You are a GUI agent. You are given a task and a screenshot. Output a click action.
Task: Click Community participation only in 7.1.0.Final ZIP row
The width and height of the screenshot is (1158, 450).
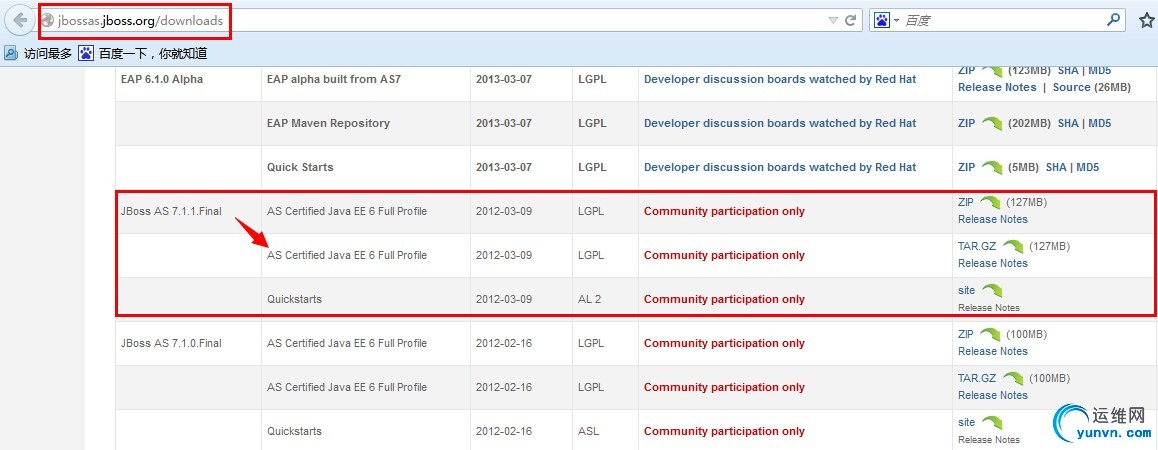[x=724, y=343]
